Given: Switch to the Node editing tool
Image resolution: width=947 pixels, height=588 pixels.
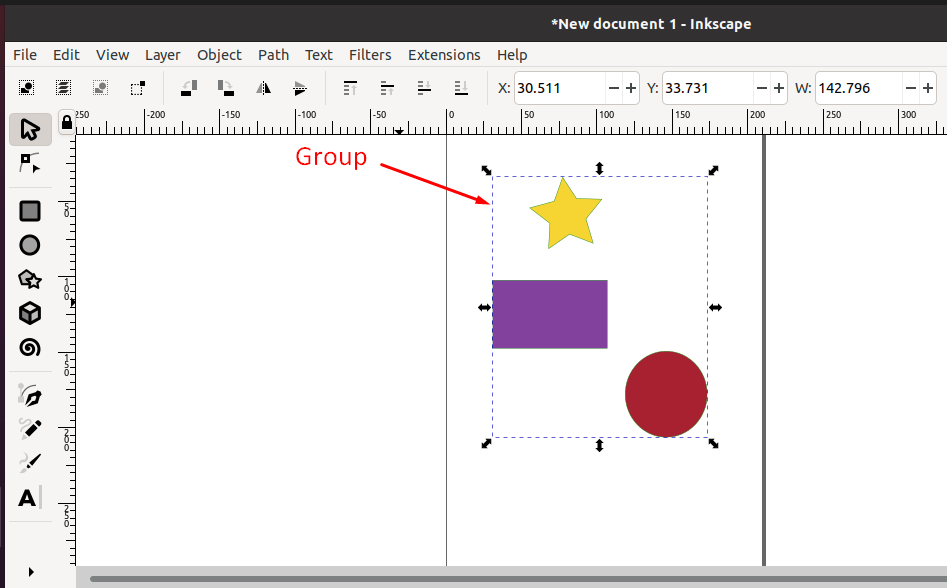Looking at the screenshot, I should tap(29, 164).
